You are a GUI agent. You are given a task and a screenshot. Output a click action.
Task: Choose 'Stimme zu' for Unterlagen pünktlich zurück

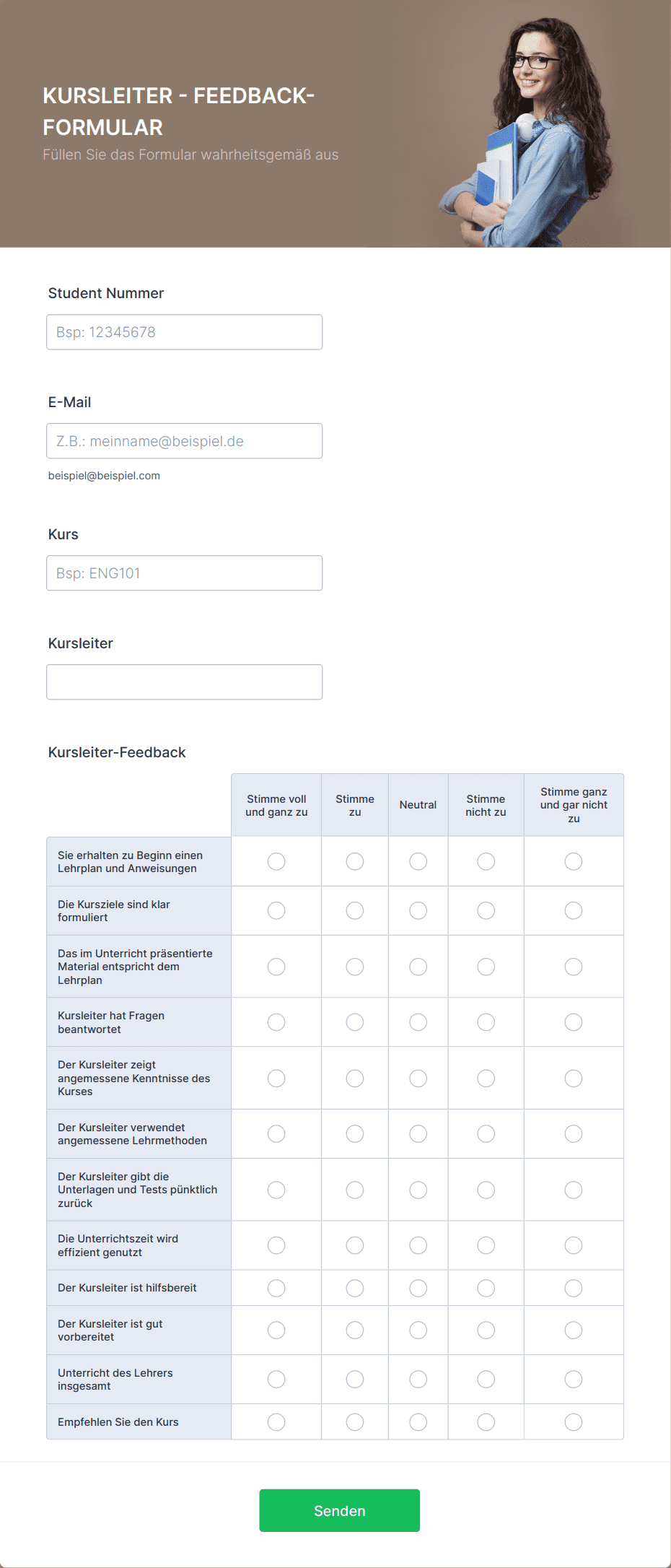click(355, 1190)
